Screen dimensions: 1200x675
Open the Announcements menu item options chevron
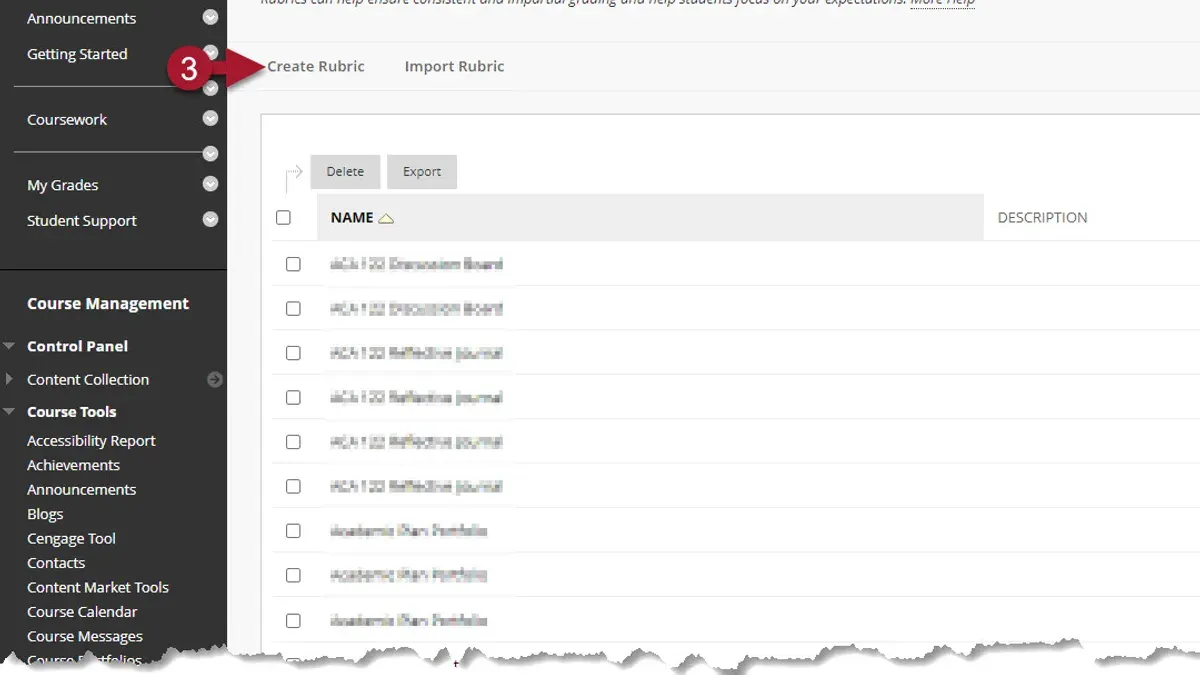click(210, 17)
